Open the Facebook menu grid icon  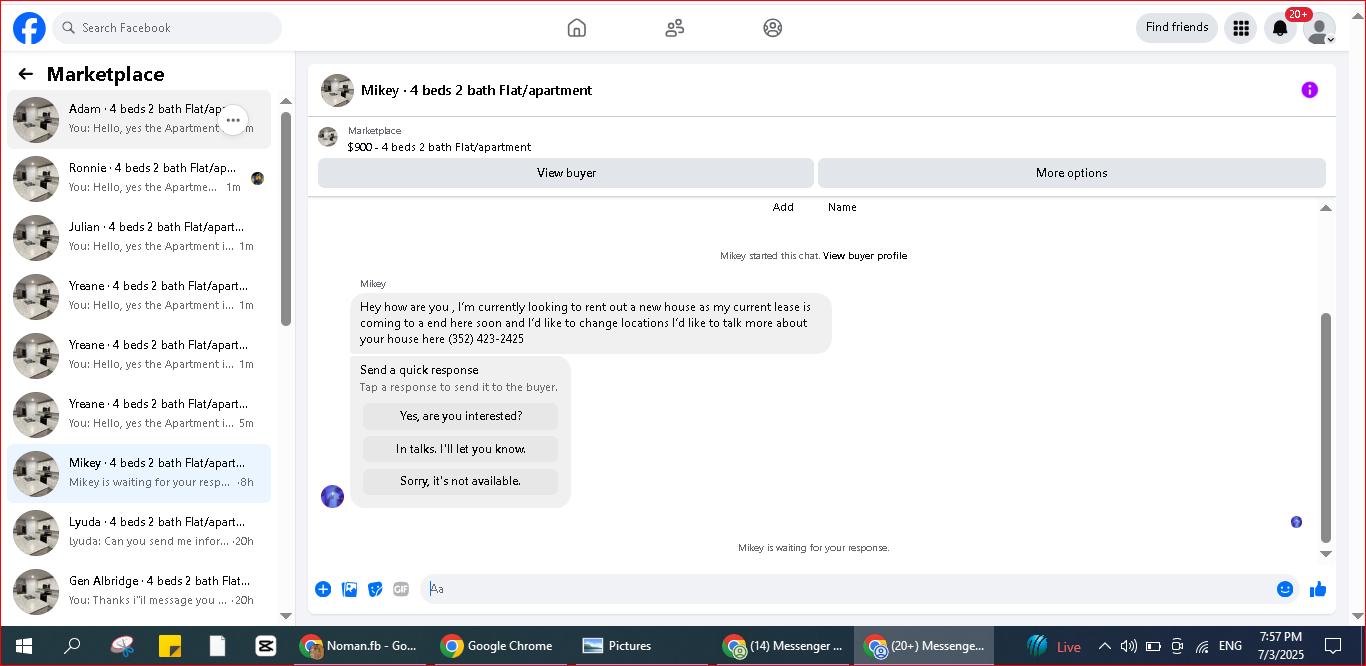point(1241,28)
